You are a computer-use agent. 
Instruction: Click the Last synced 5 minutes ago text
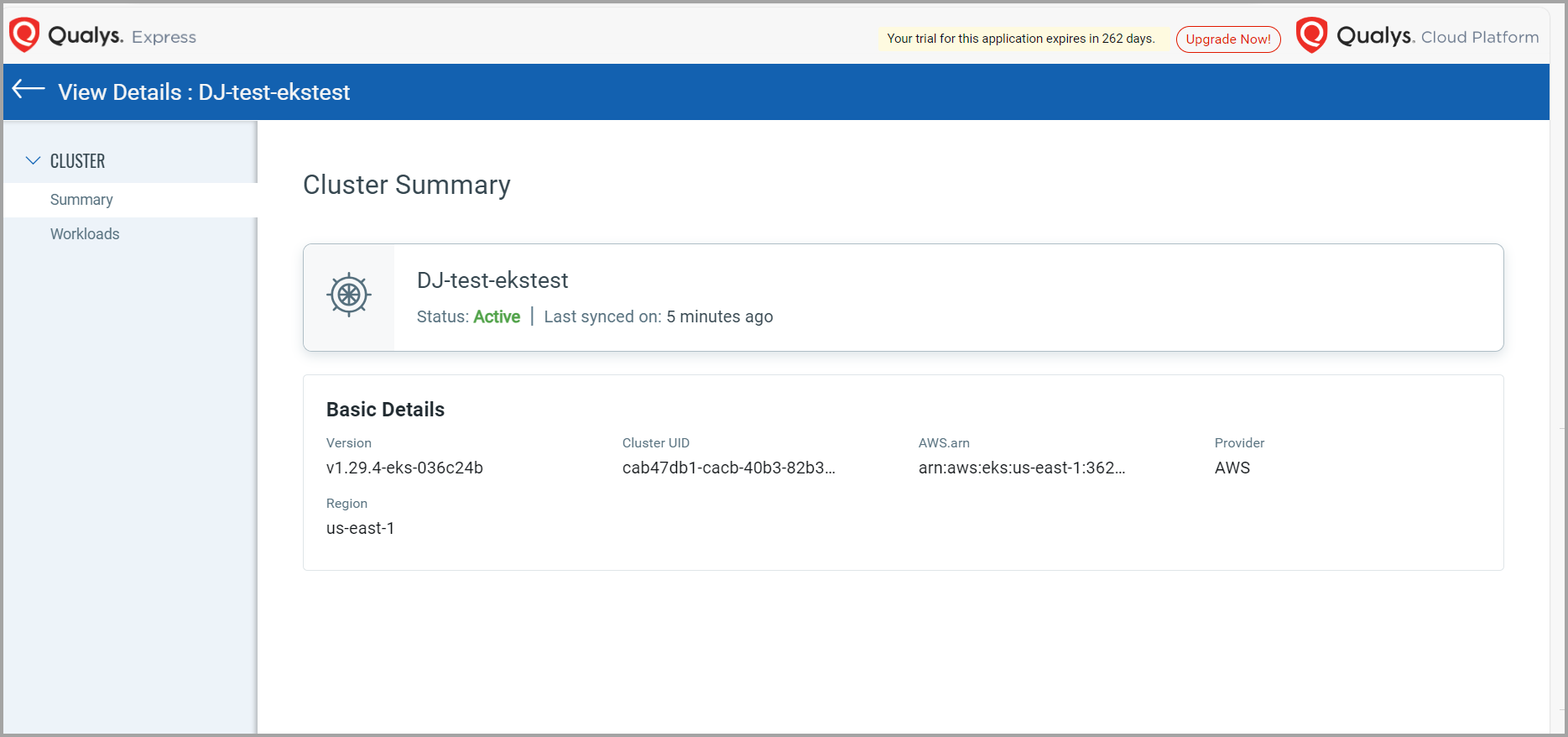point(658,316)
